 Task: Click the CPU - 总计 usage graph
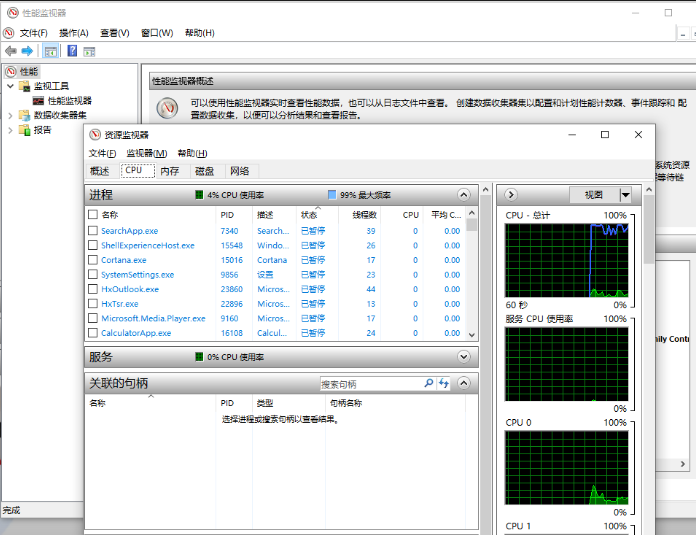click(x=566, y=260)
